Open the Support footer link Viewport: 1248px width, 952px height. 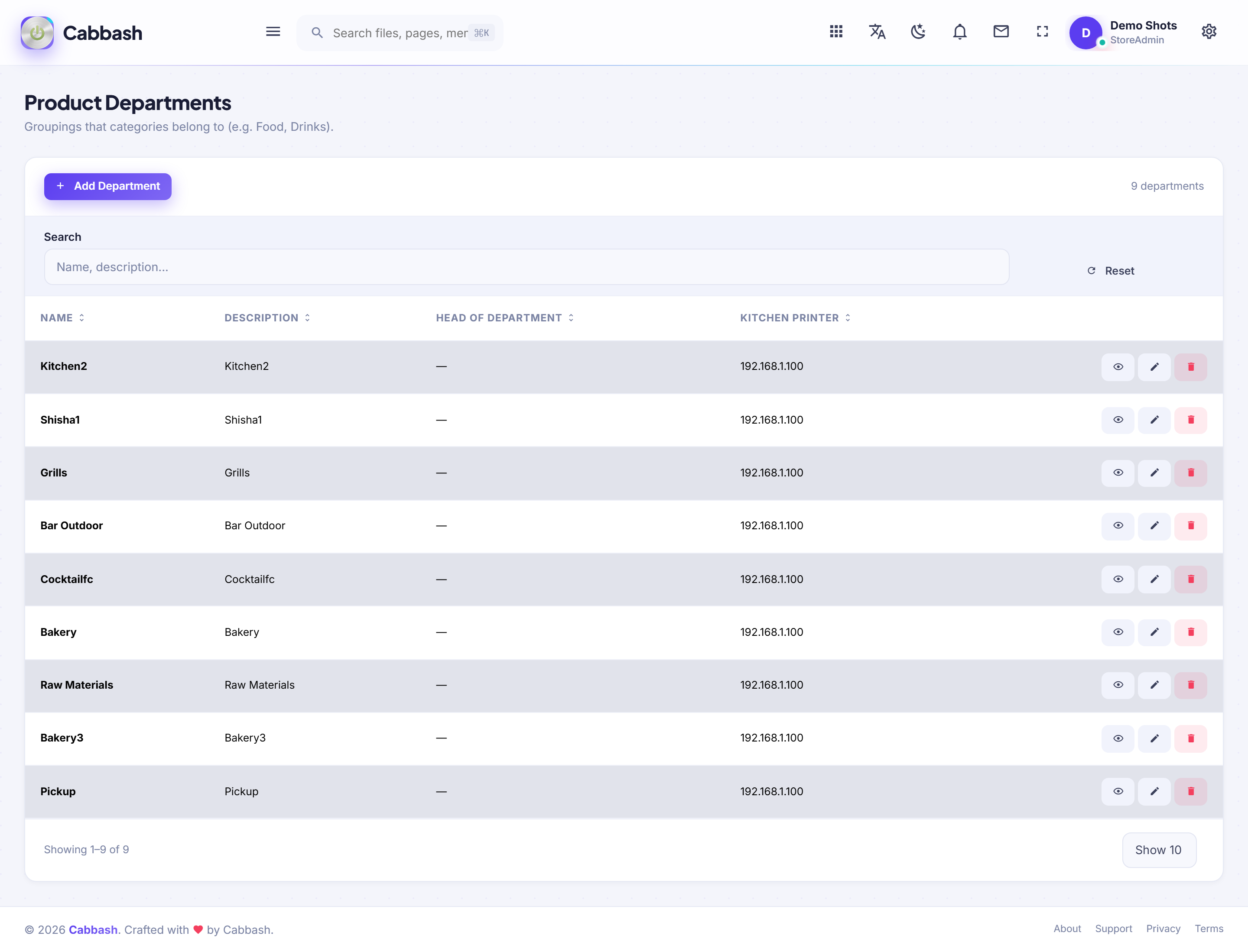point(1113,929)
